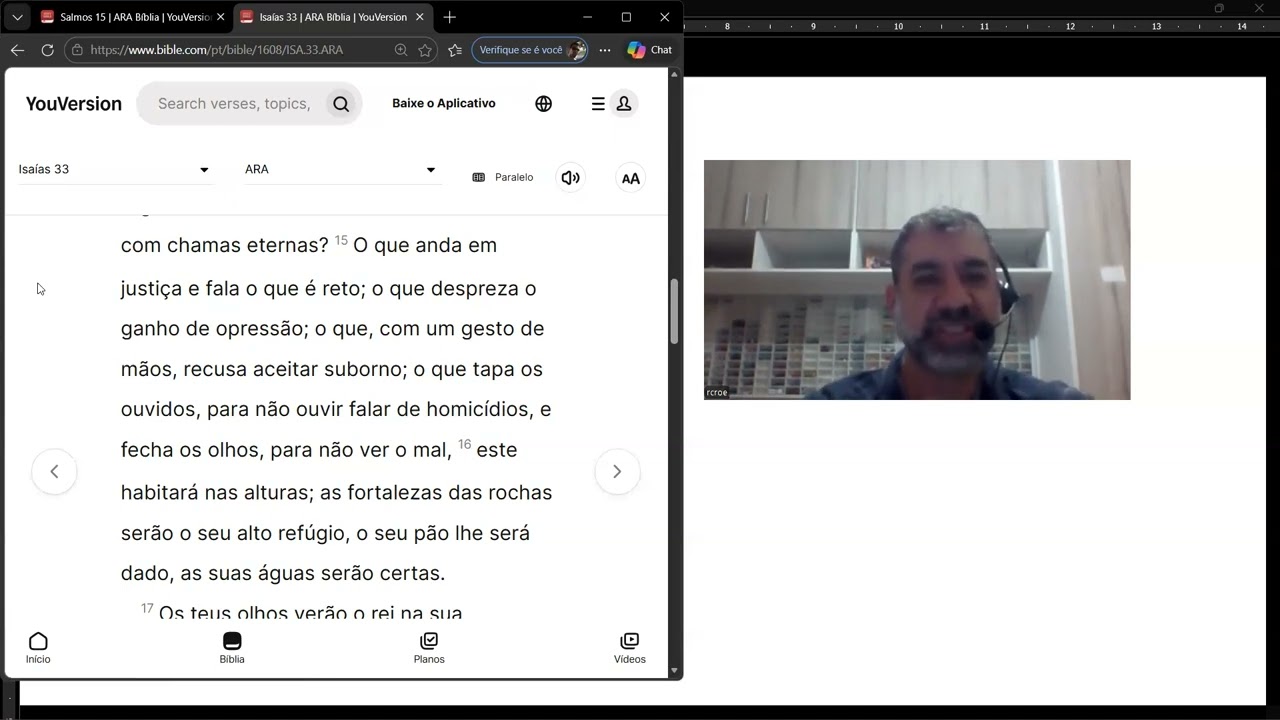Click the search magnifier icon
The image size is (1280, 720).
point(341,104)
